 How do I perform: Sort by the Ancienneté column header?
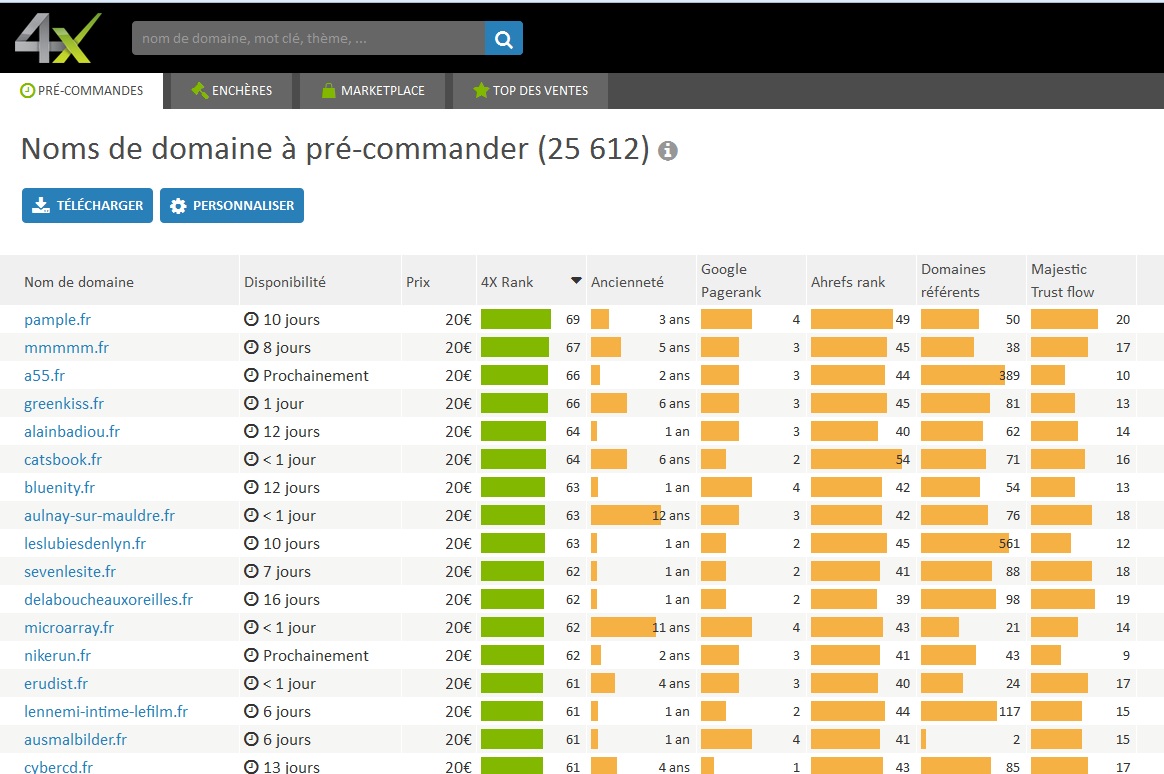pyautogui.click(x=627, y=282)
